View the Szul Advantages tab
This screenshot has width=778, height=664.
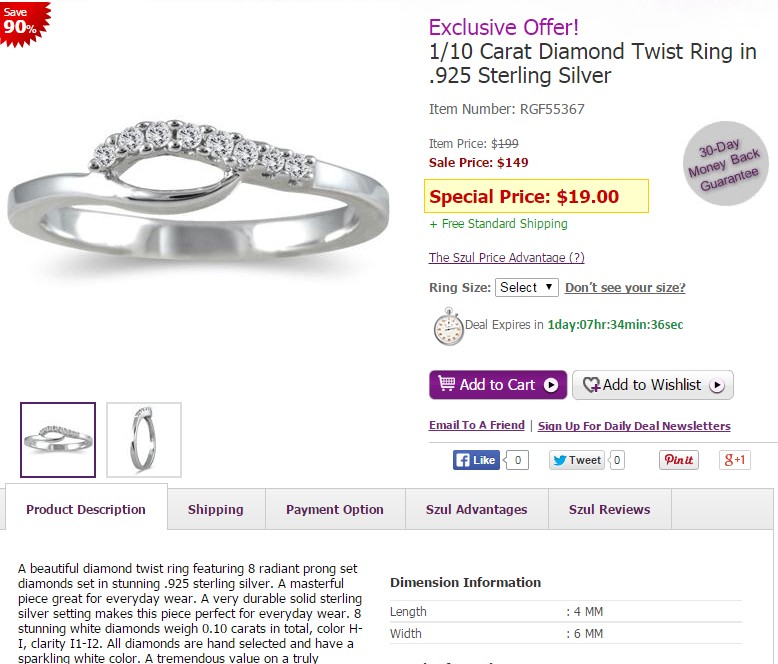[x=477, y=509]
